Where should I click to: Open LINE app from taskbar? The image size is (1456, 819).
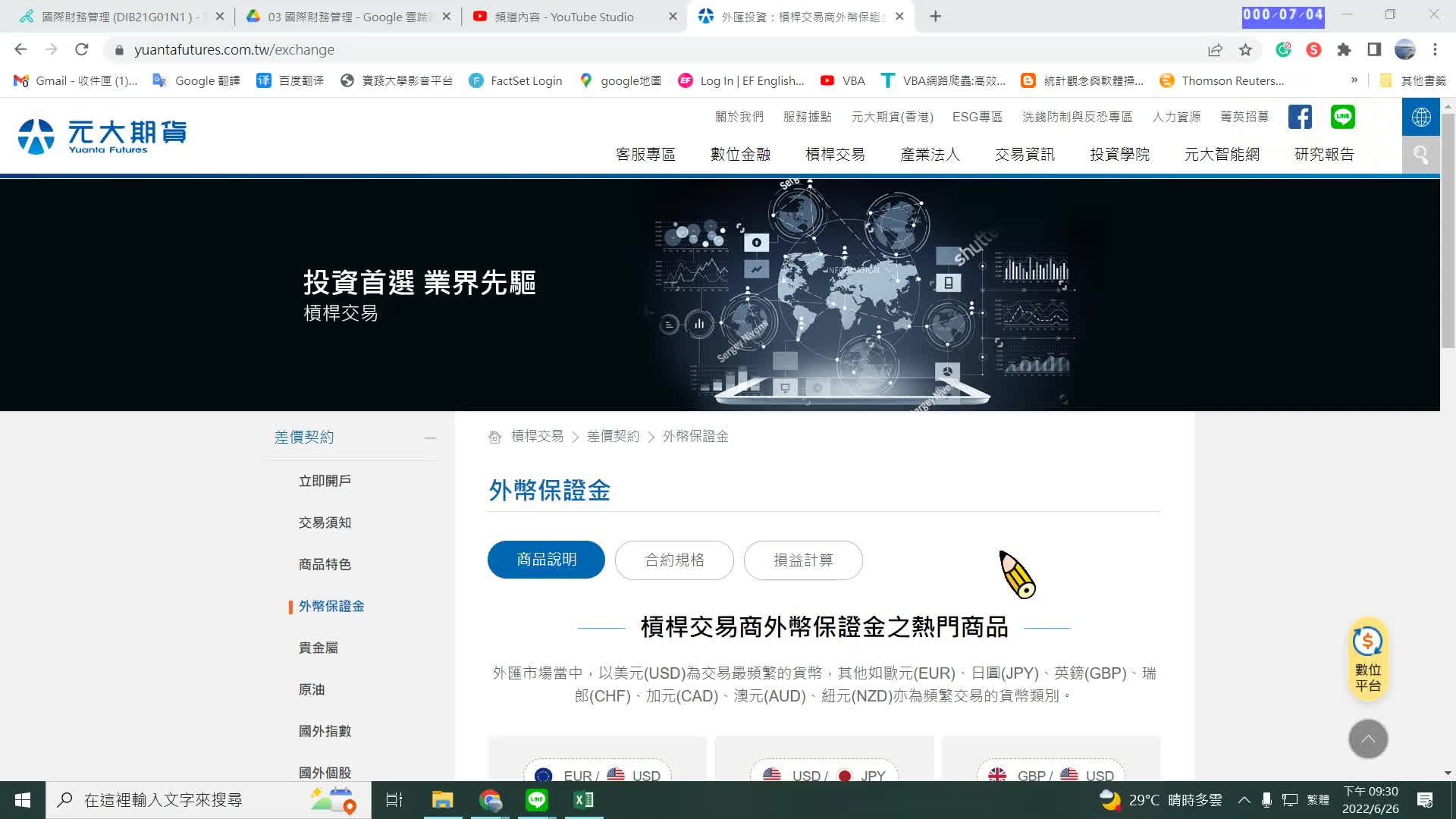tap(537, 800)
